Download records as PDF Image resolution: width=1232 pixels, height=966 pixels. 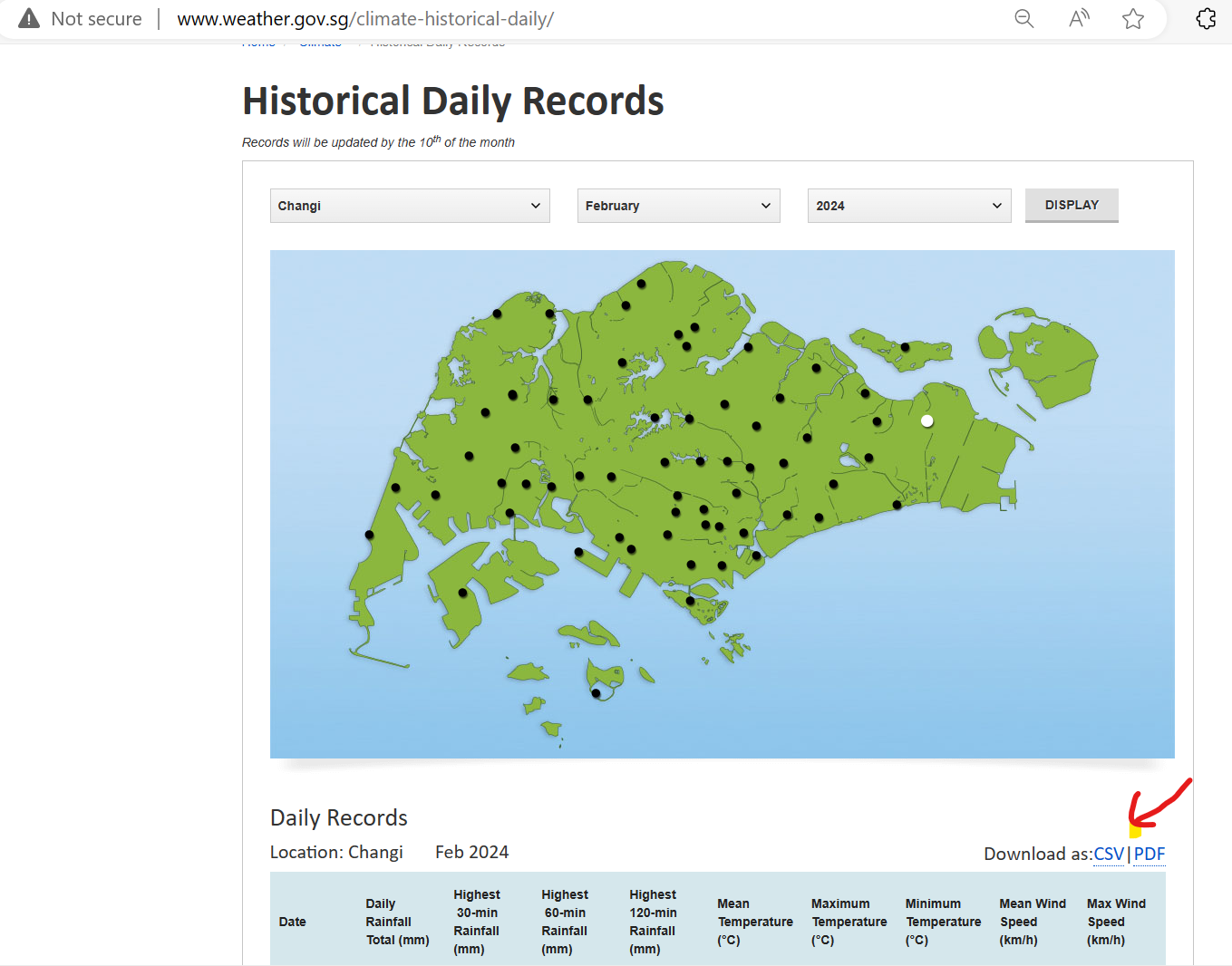[x=1149, y=854]
